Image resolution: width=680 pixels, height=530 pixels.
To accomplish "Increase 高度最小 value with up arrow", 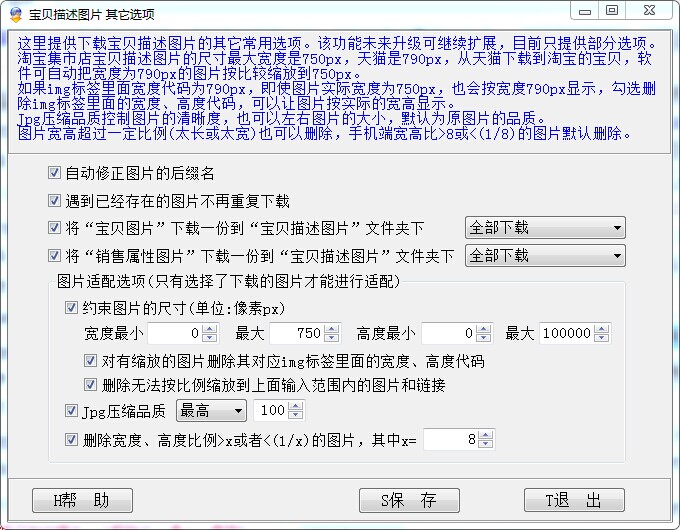I will pos(484,329).
